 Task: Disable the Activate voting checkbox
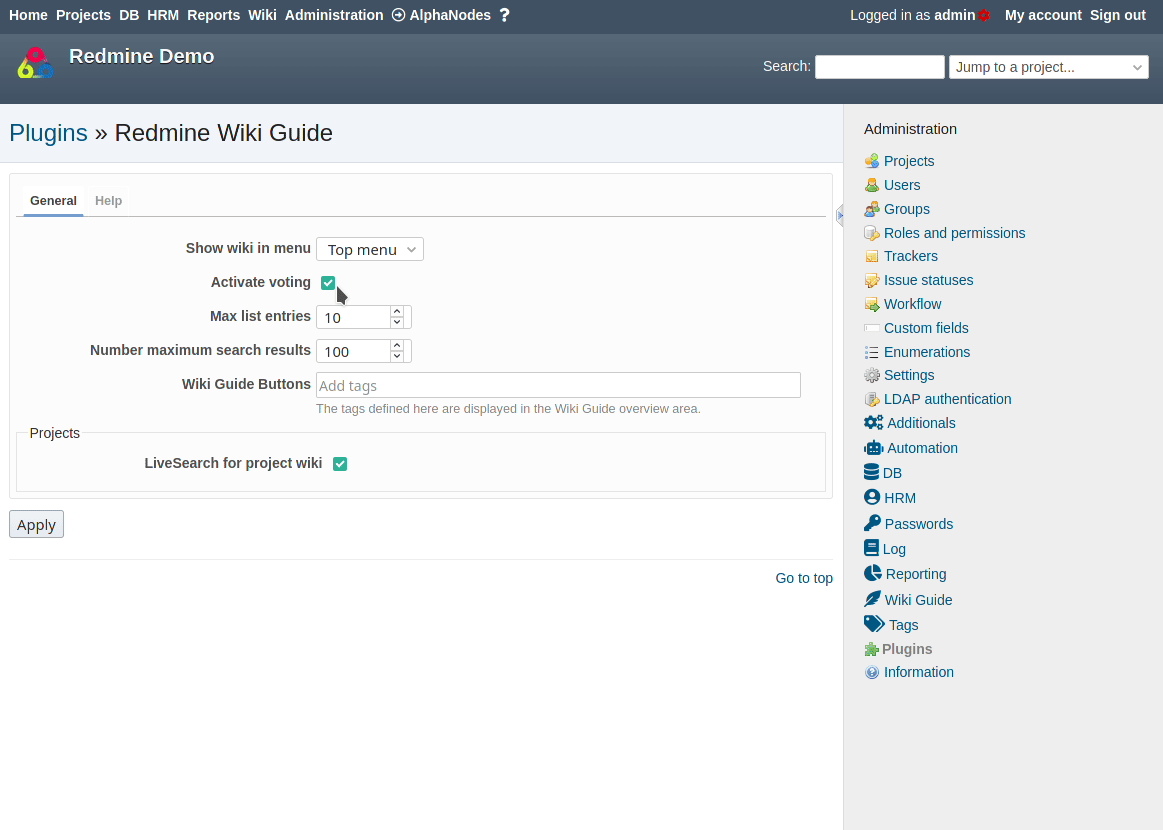[x=328, y=282]
